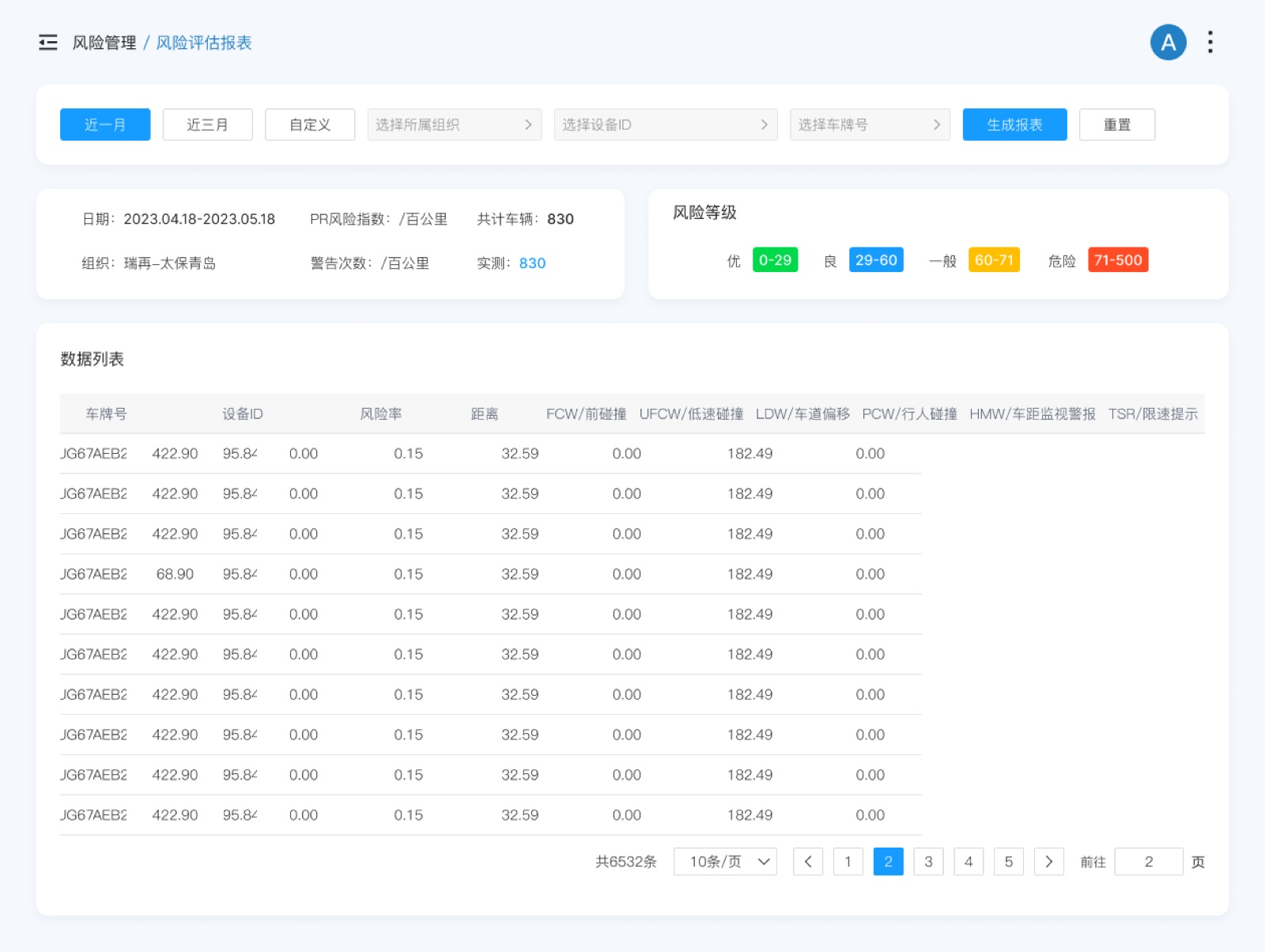Select the 近三月 time range
Viewport: 1265px width, 952px height.
pyautogui.click(x=208, y=125)
